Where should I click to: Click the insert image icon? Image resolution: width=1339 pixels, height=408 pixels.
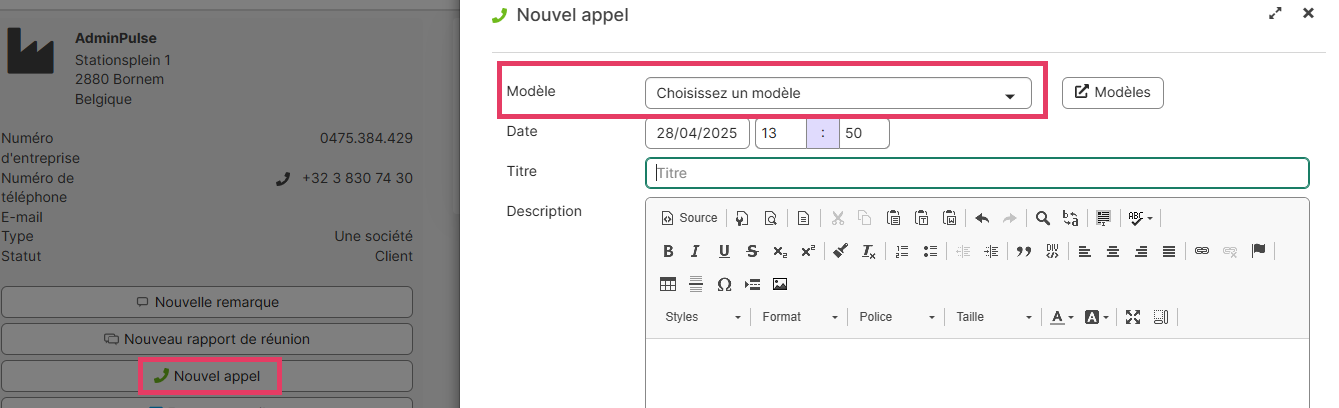(x=780, y=284)
